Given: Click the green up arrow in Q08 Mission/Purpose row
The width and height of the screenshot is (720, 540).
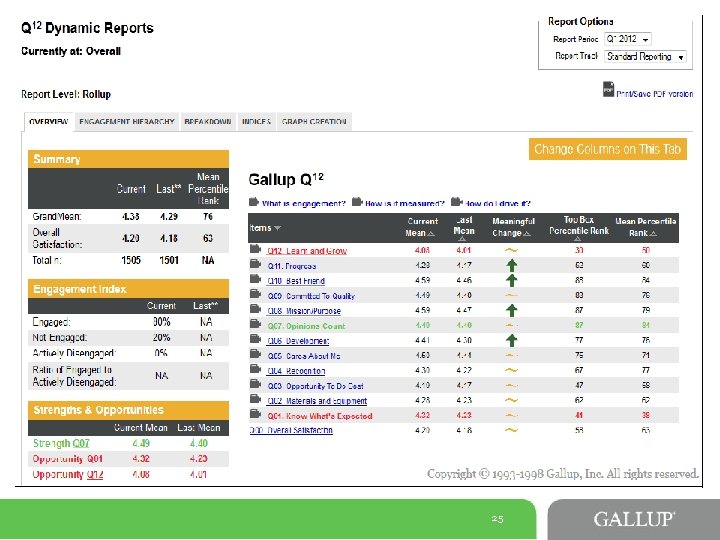Looking at the screenshot, I should (x=512, y=310).
